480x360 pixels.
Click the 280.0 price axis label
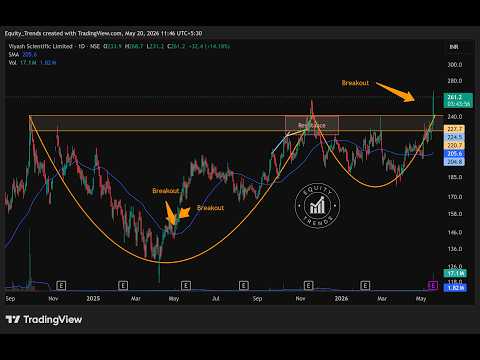455,81
